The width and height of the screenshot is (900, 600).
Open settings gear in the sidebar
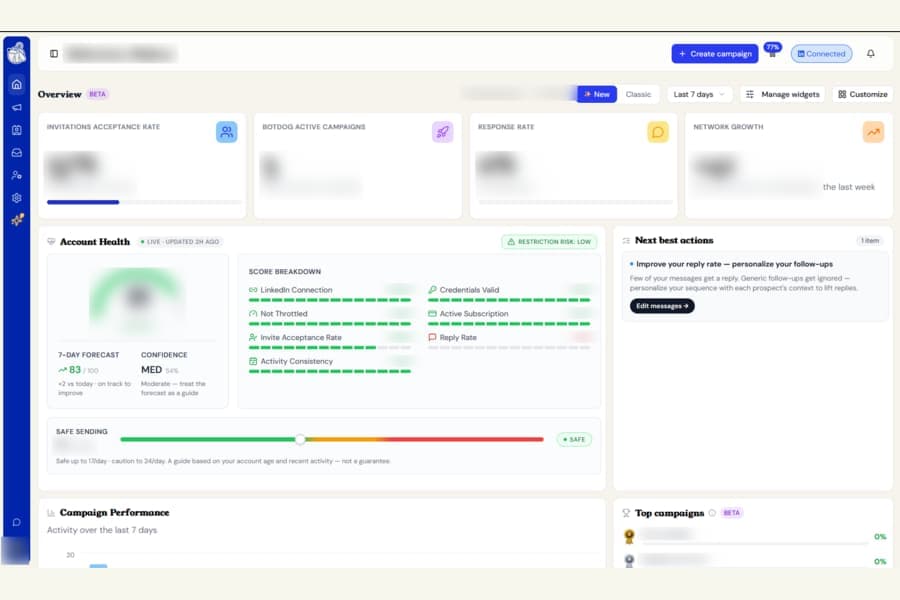coord(17,198)
